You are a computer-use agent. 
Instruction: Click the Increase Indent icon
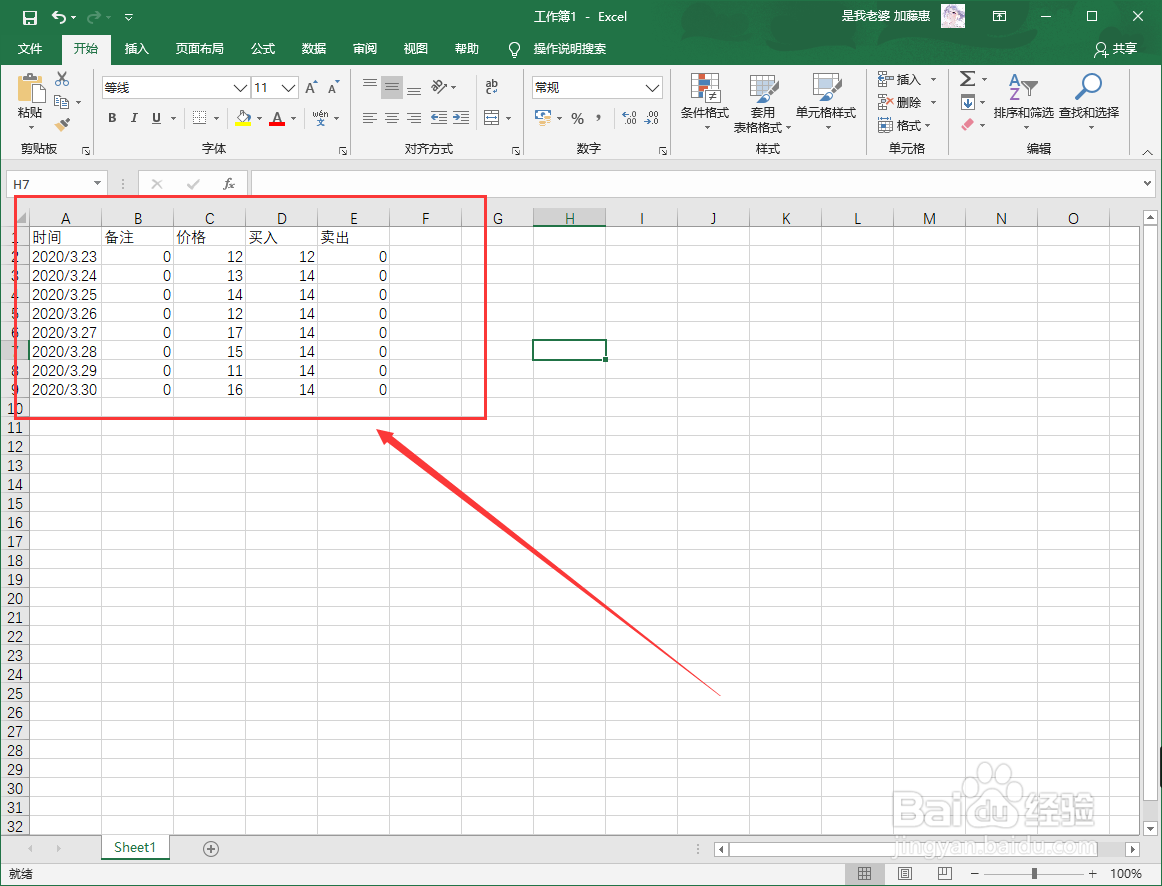tap(461, 118)
